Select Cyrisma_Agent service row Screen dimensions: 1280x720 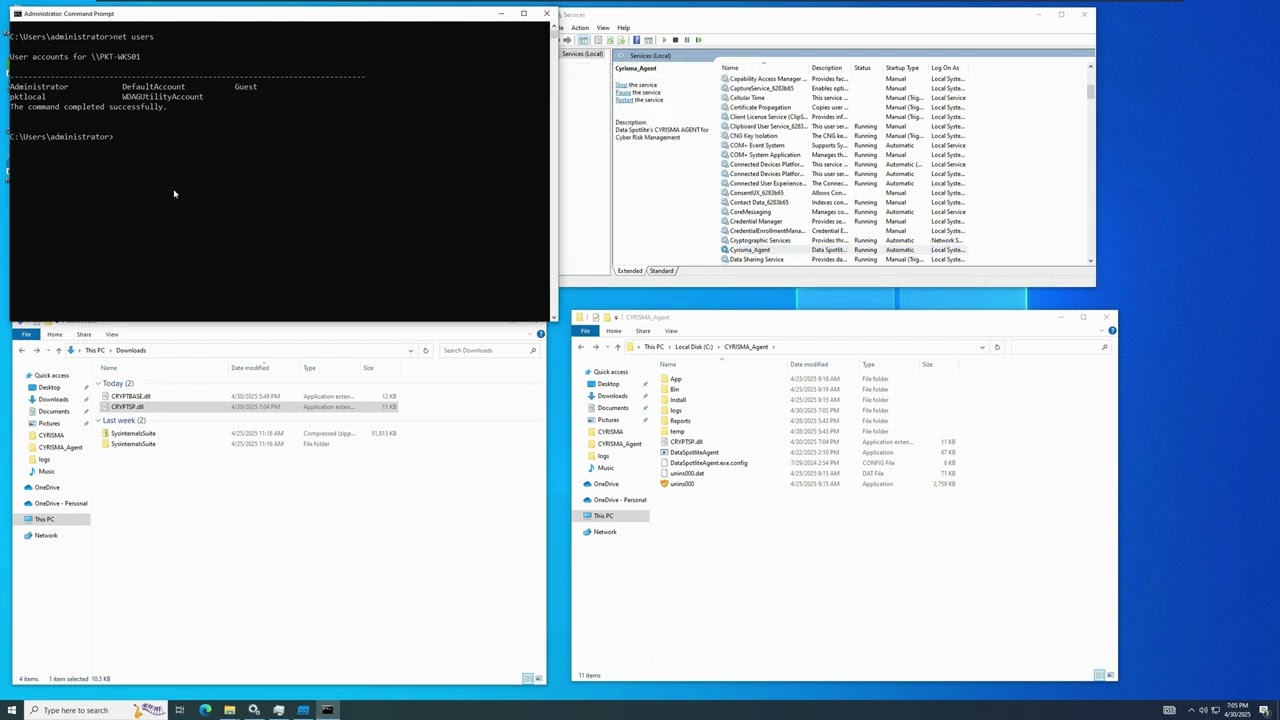(843, 250)
